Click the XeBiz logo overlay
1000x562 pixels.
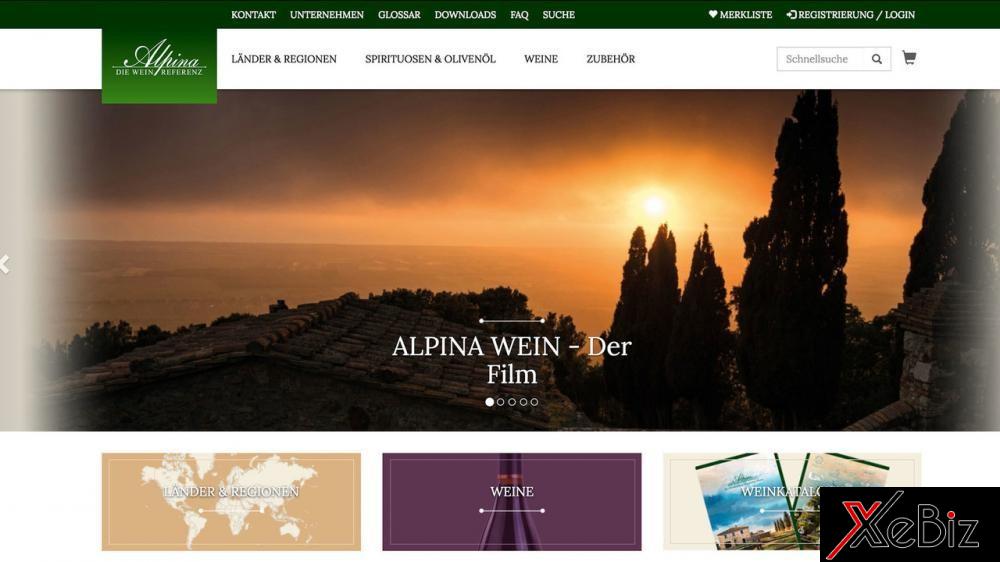pos(909,524)
